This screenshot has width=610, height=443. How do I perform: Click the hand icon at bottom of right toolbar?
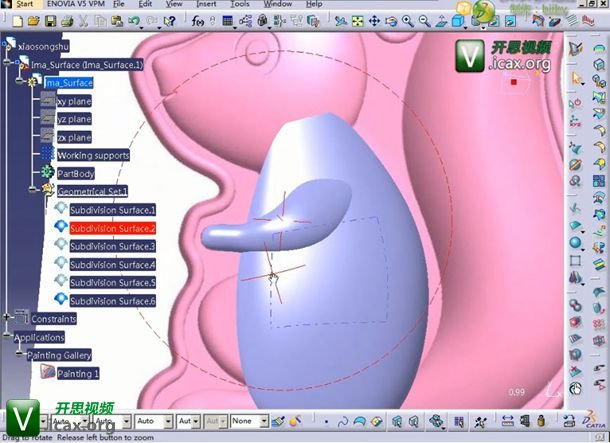(575, 388)
